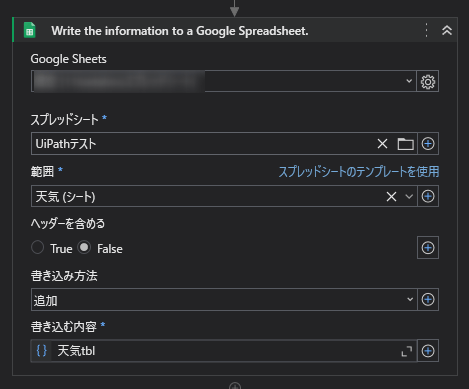Click plus button next to 書き込む内容

click(428, 351)
